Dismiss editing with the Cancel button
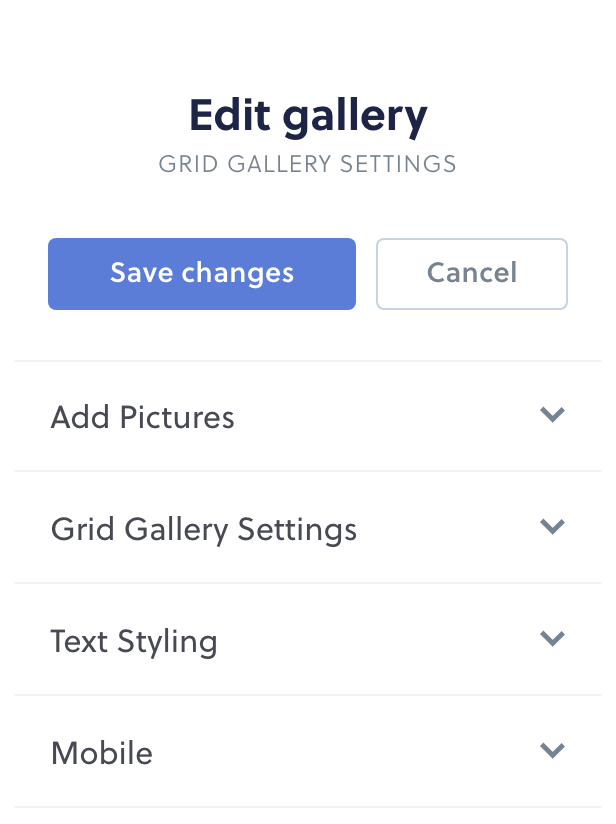 coord(471,273)
